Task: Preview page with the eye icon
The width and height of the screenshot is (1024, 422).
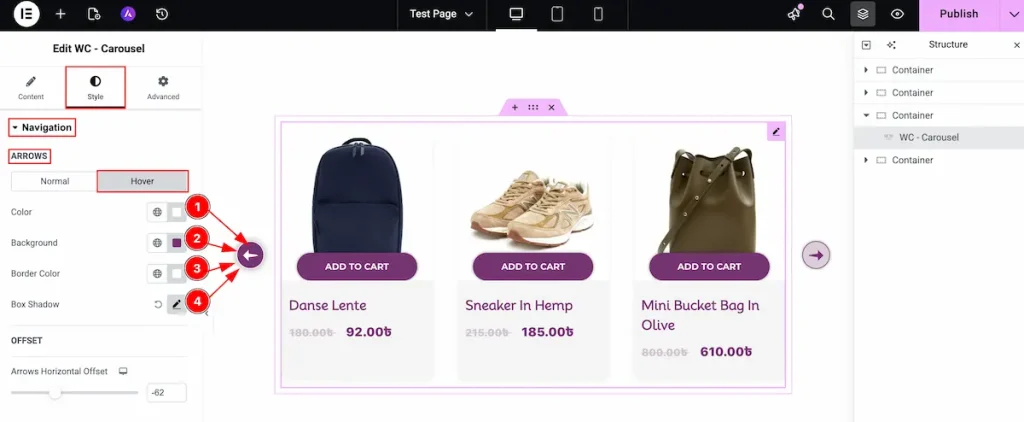Action: click(897, 14)
